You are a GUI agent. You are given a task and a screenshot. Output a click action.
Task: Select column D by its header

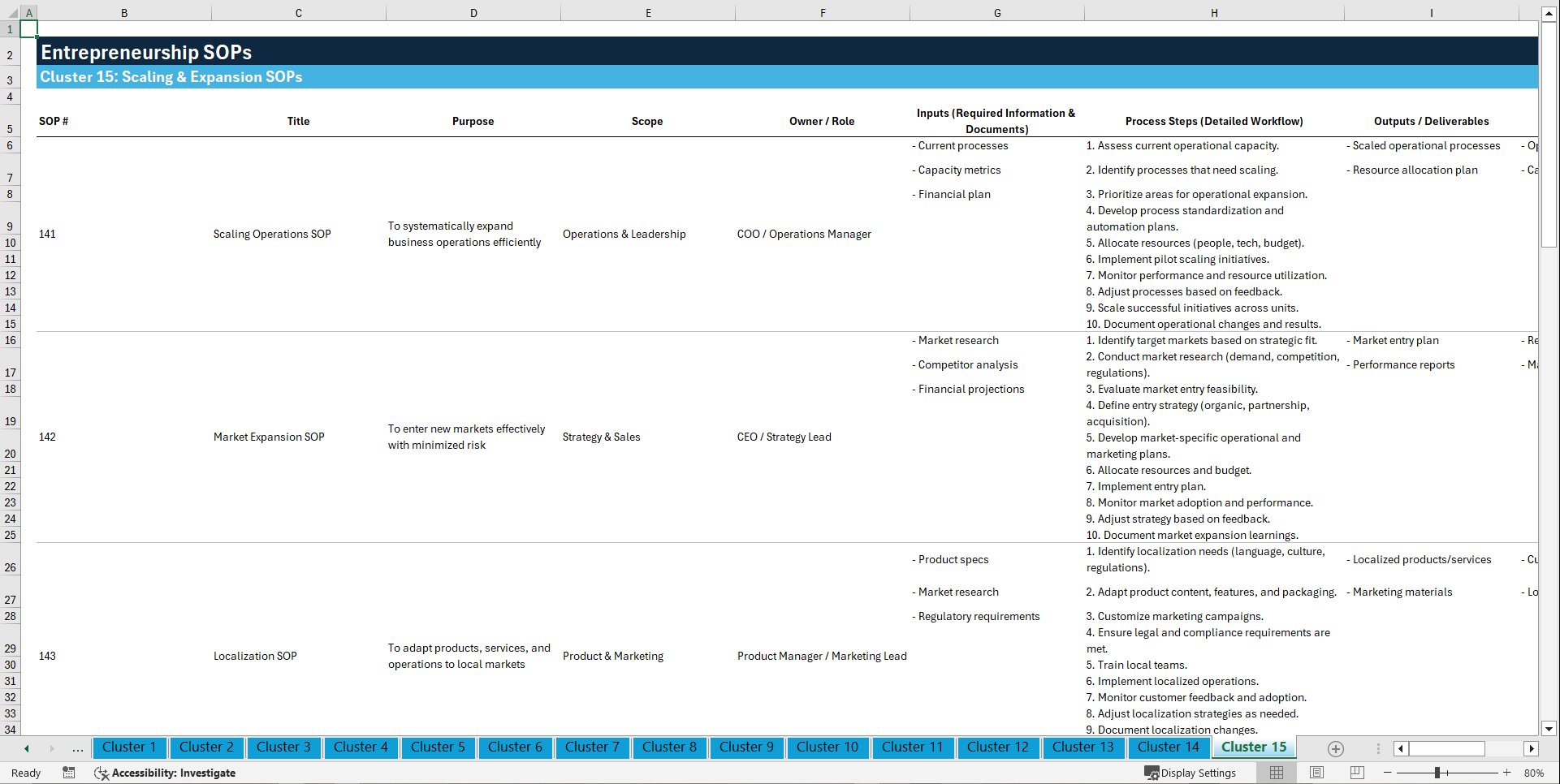[x=473, y=12]
